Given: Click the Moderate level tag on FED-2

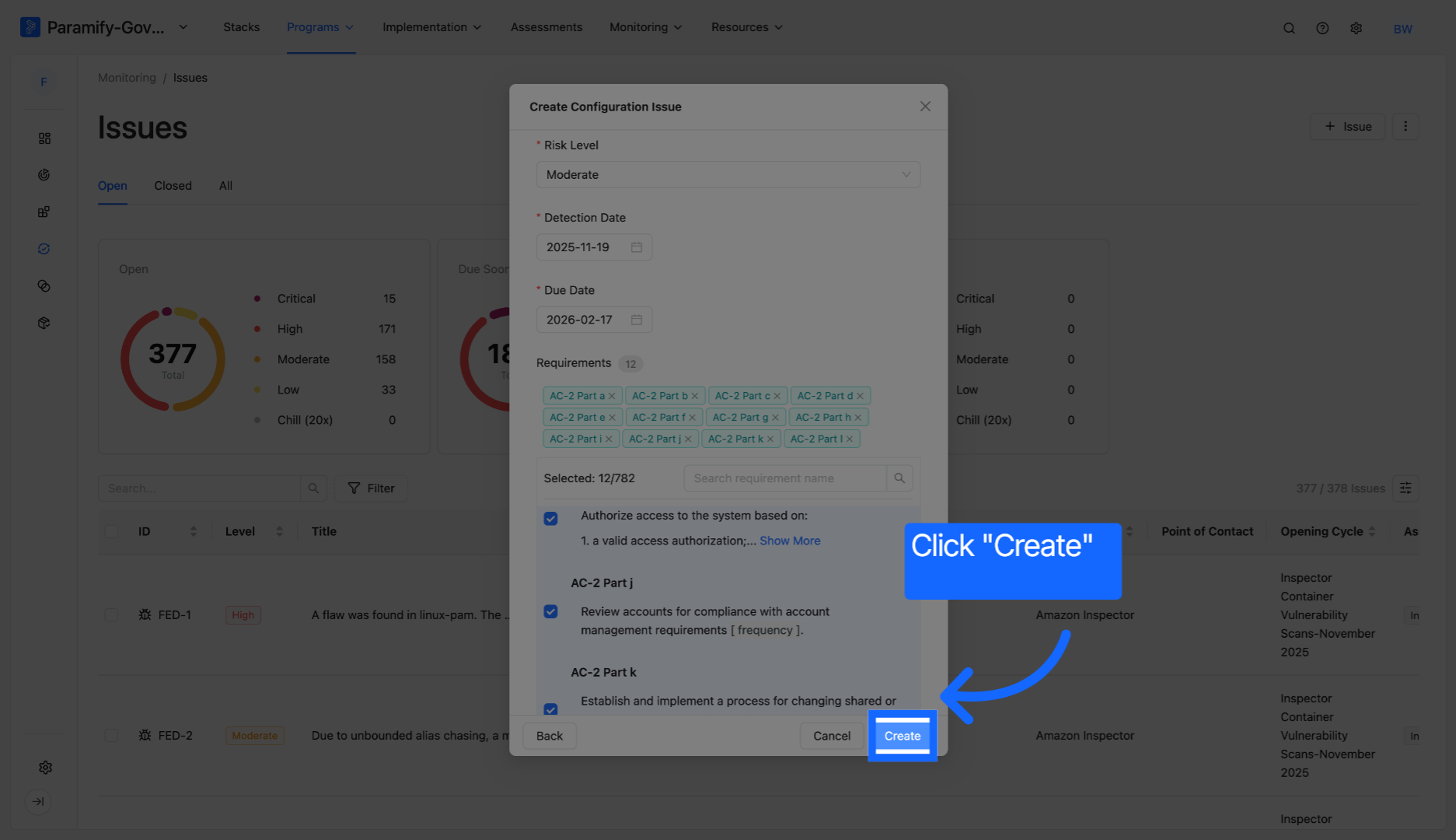Looking at the screenshot, I should (255, 736).
